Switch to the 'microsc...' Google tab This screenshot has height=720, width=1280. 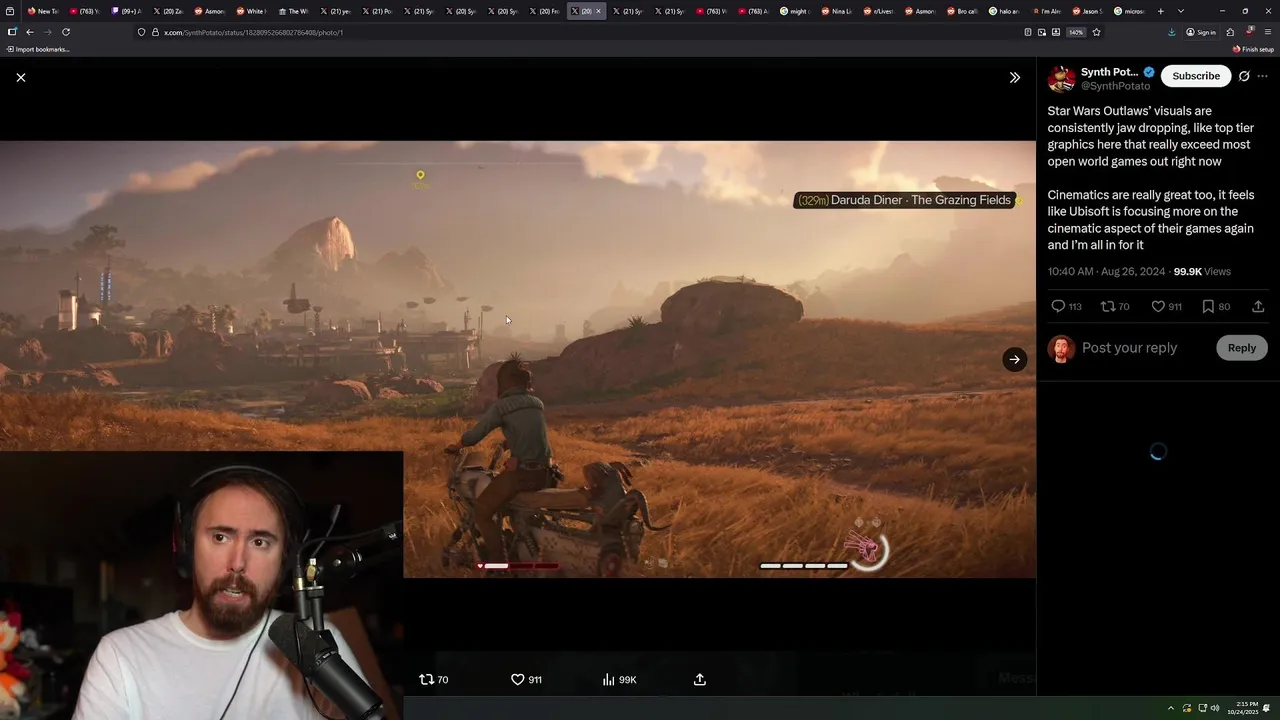coord(1131,11)
